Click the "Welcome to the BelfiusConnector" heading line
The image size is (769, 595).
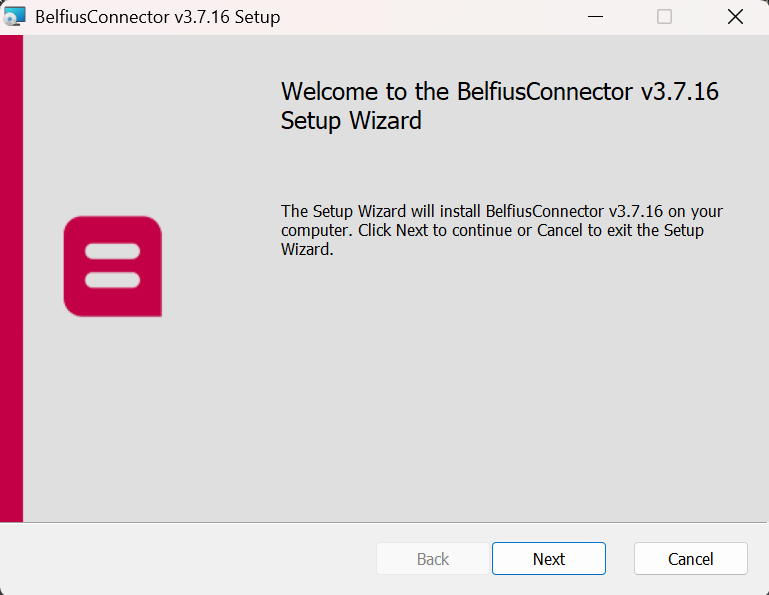coord(460,92)
